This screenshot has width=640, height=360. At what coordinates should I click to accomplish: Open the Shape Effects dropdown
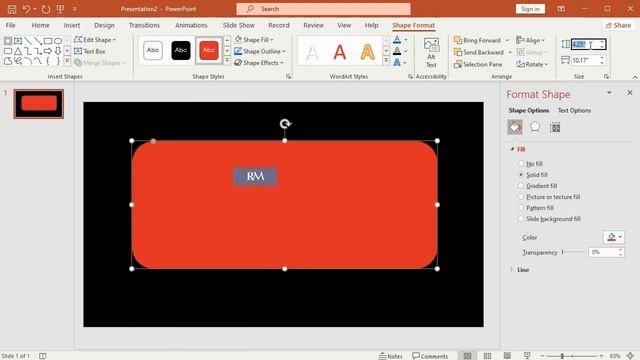(x=259, y=63)
